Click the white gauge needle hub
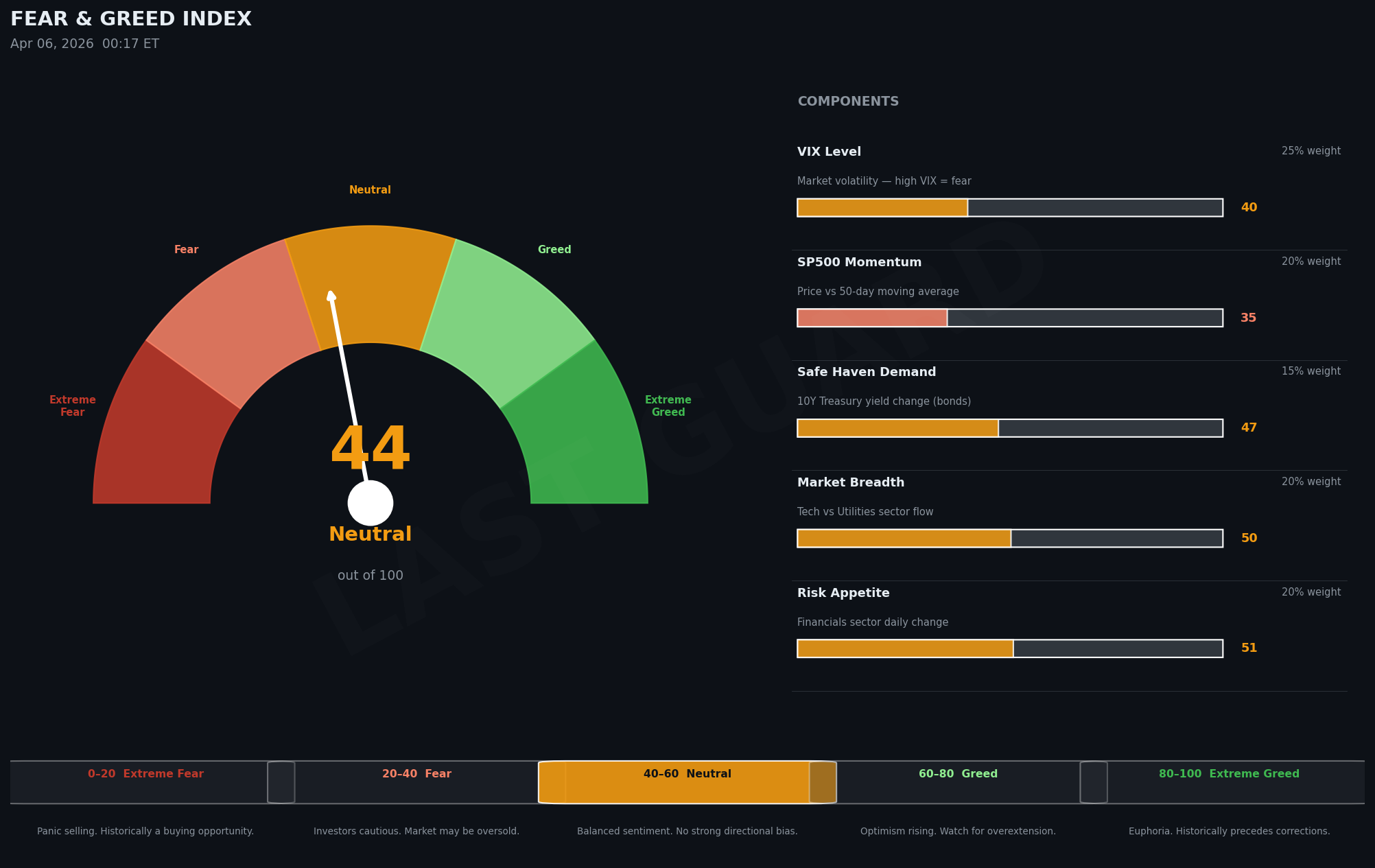 (371, 503)
